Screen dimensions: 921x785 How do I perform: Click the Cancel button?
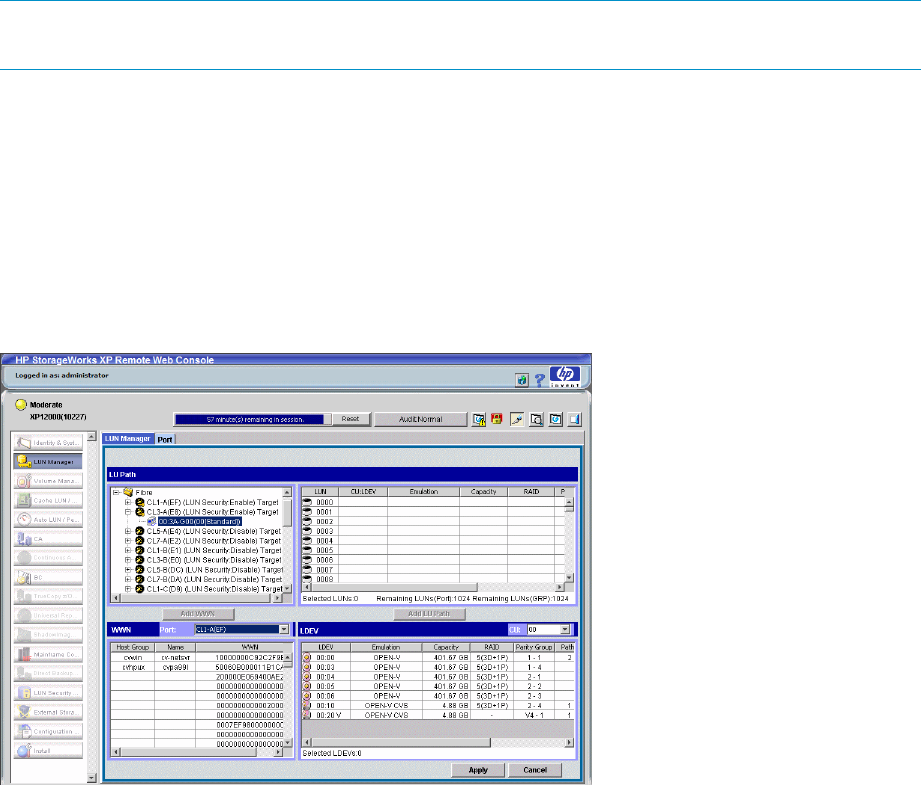(535, 770)
